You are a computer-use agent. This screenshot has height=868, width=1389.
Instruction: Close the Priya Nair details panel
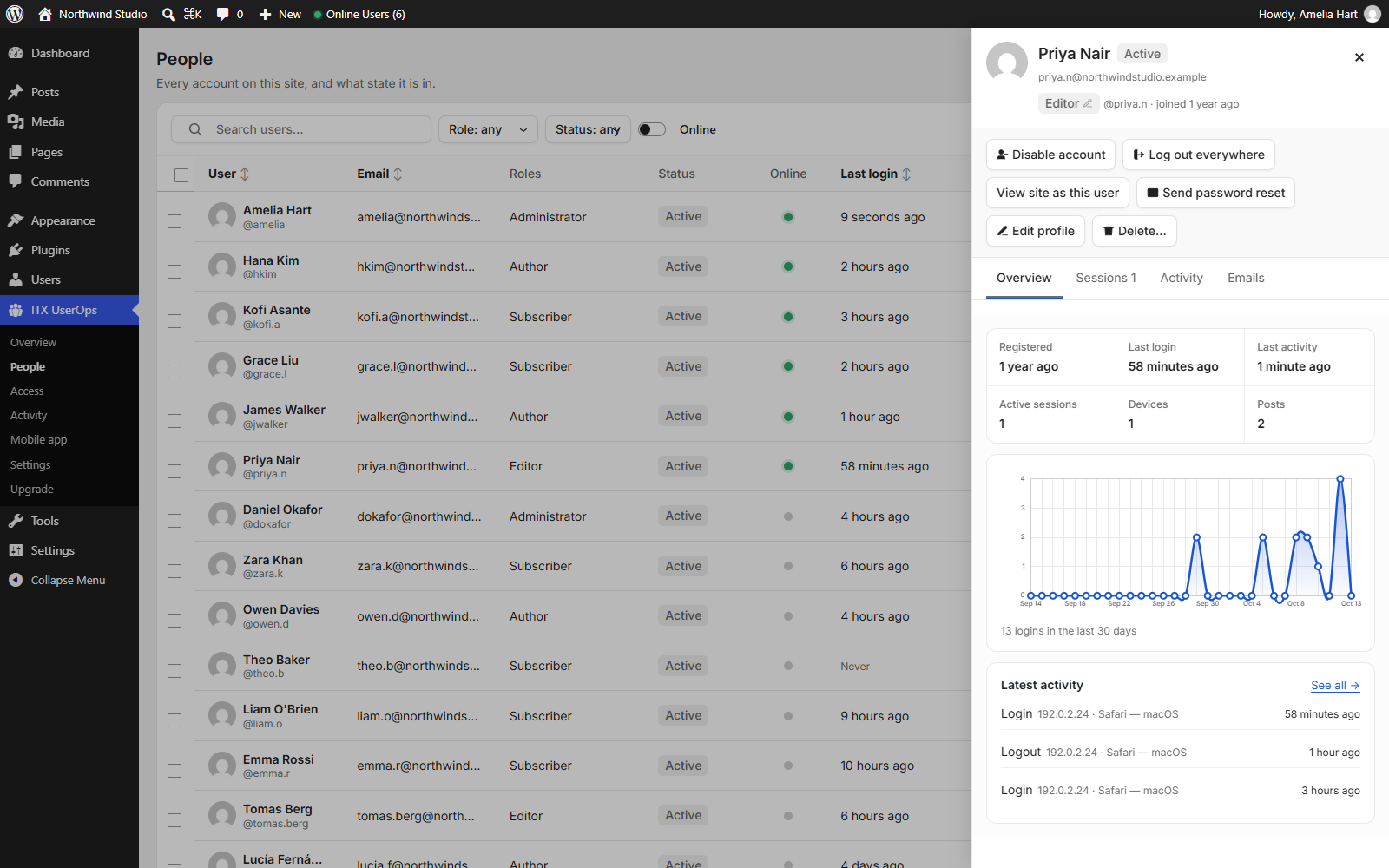coord(1359,57)
